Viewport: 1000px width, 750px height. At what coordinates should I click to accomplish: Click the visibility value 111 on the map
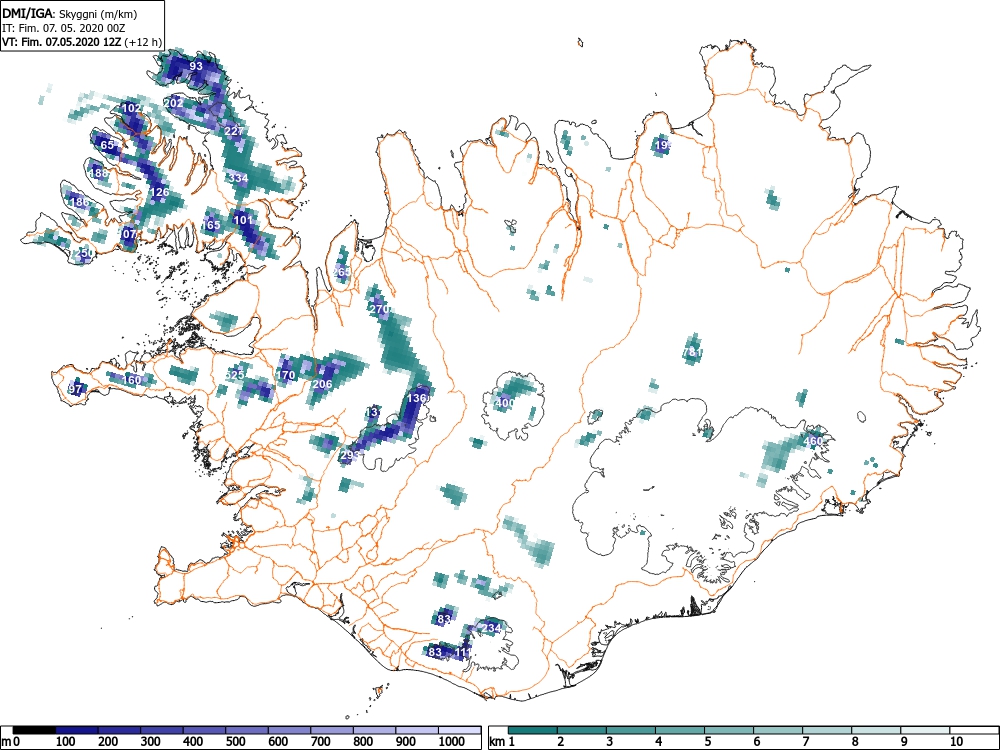click(x=464, y=652)
